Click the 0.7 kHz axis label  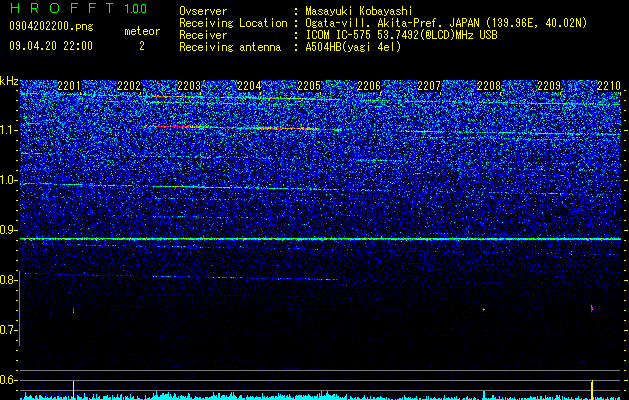(8, 330)
